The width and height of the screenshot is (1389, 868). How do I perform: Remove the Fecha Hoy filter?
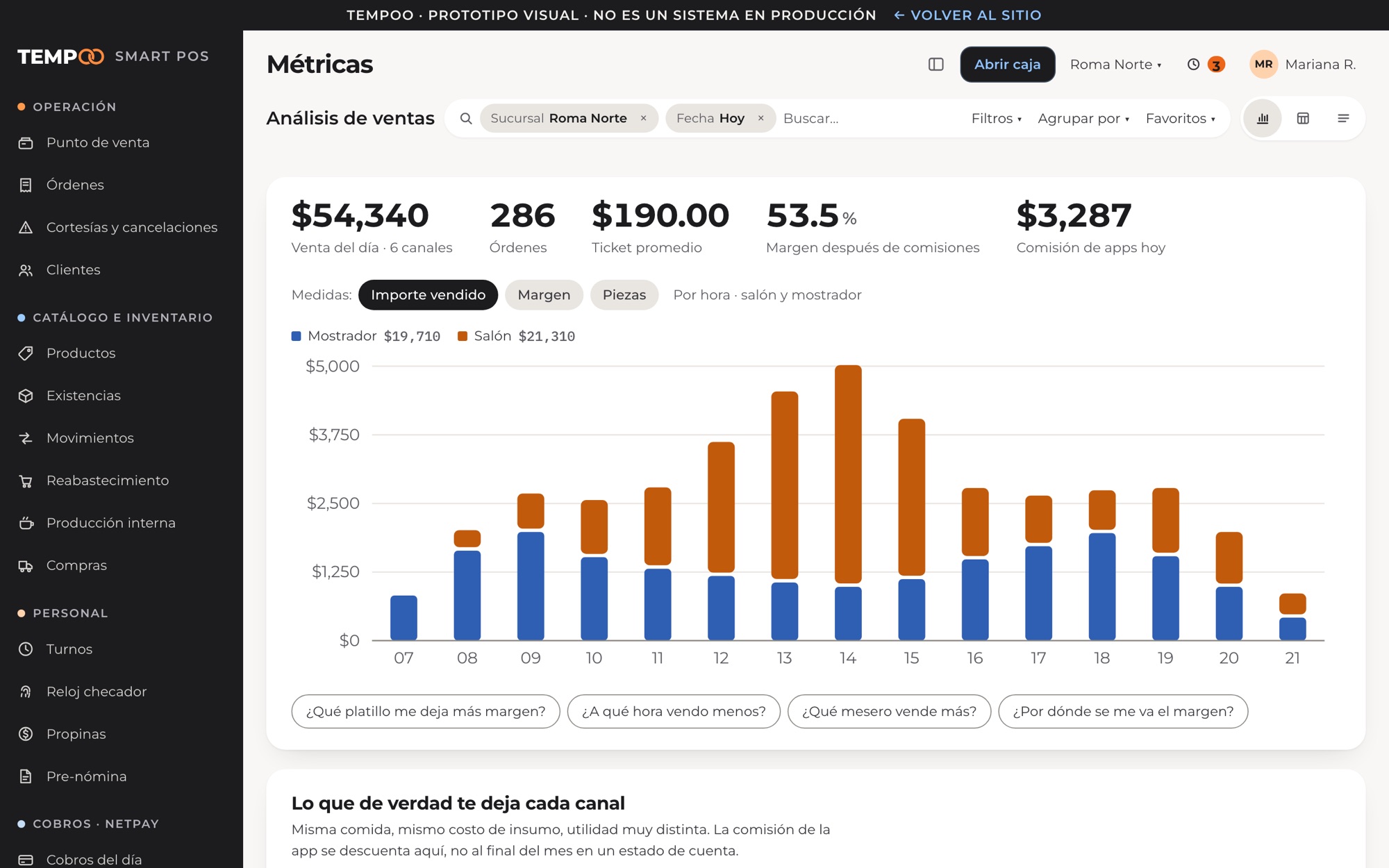[760, 119]
